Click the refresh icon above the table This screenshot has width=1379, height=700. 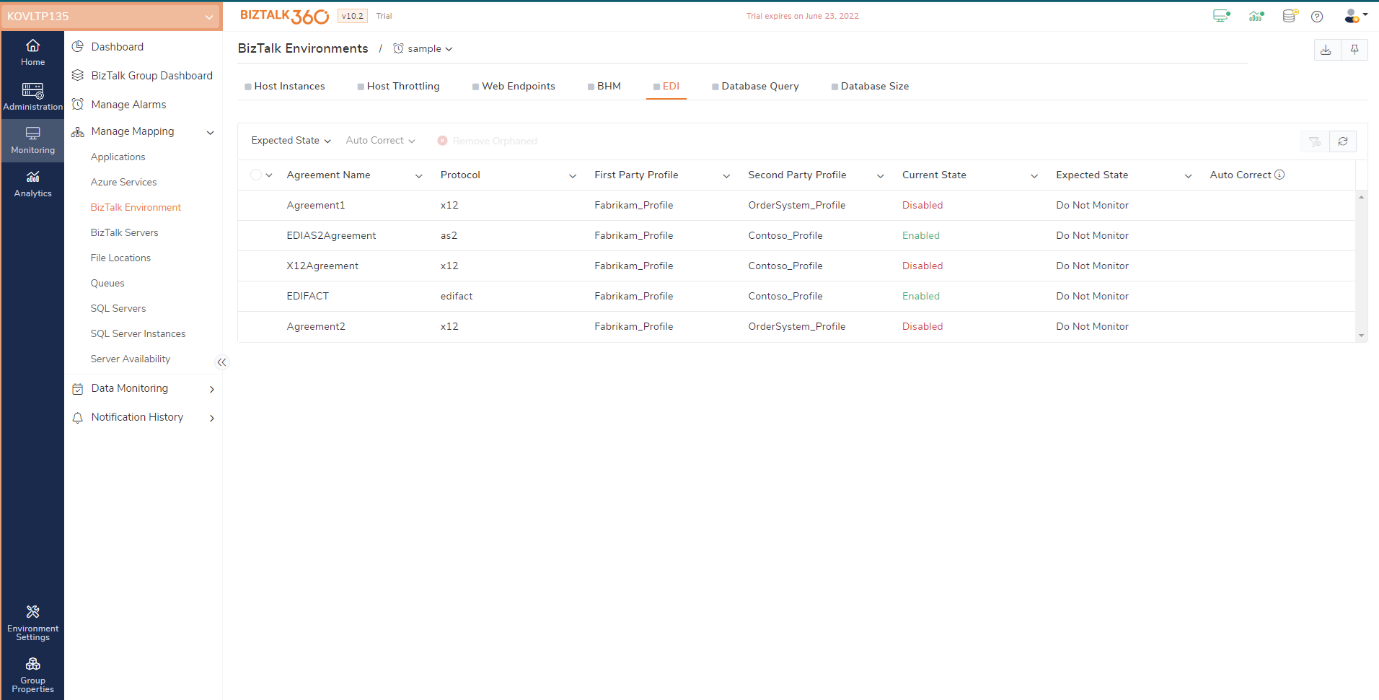(1342, 141)
